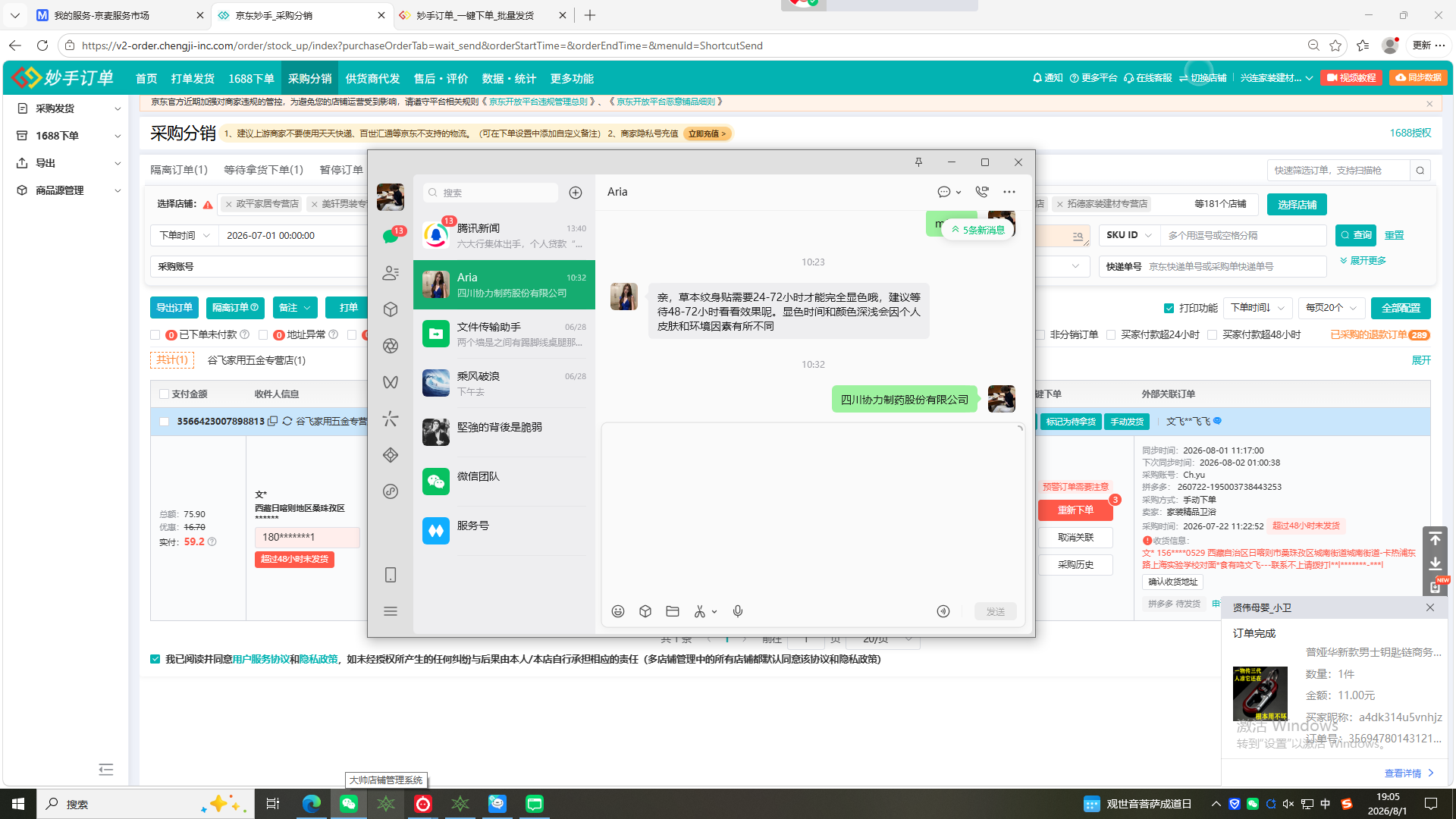The height and width of the screenshot is (819, 1456).
Task: Expand 商品源管理 in the left sidebar
Action: click(68, 190)
